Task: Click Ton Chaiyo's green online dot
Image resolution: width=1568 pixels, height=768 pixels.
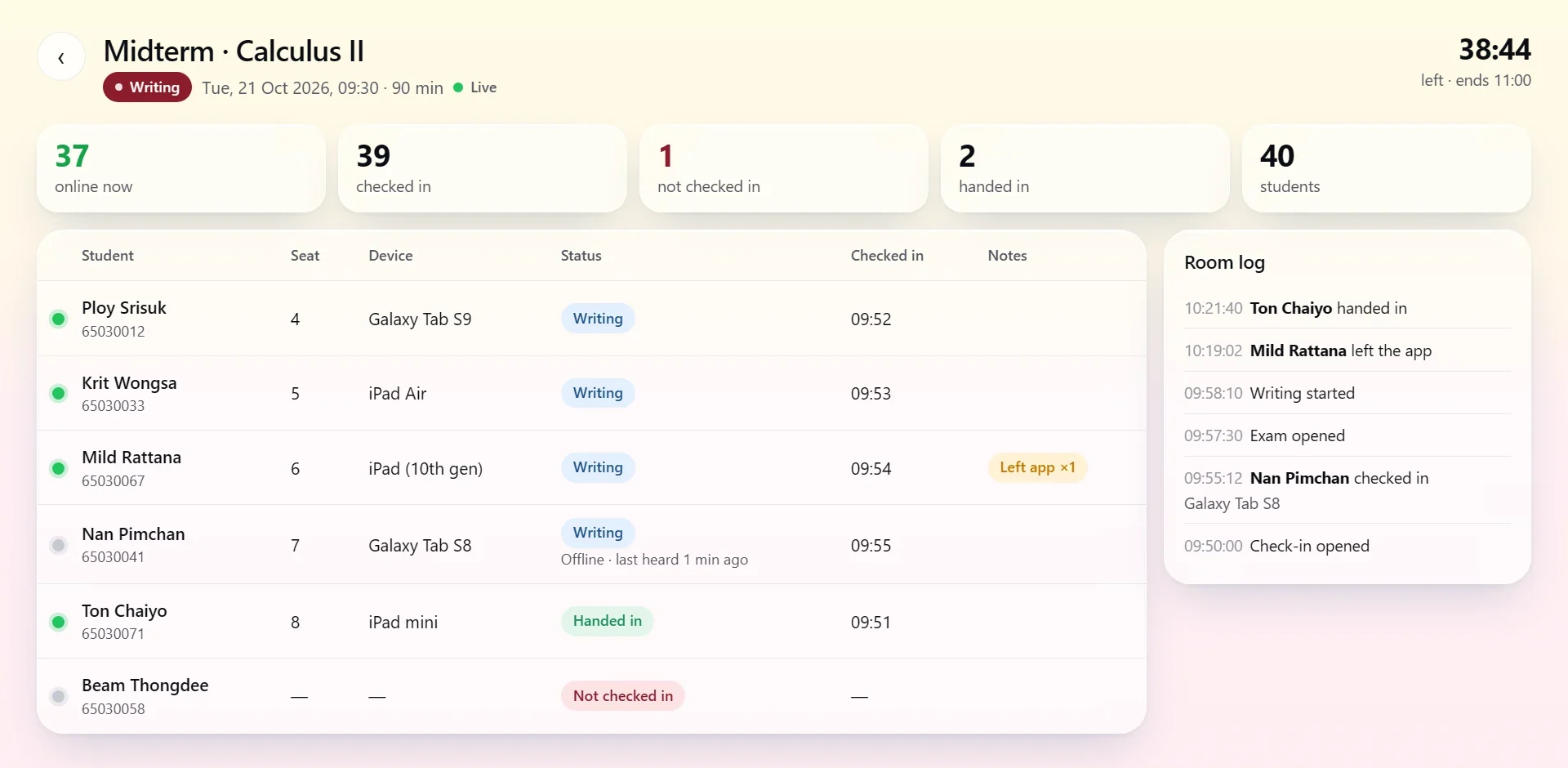Action: 58,622
